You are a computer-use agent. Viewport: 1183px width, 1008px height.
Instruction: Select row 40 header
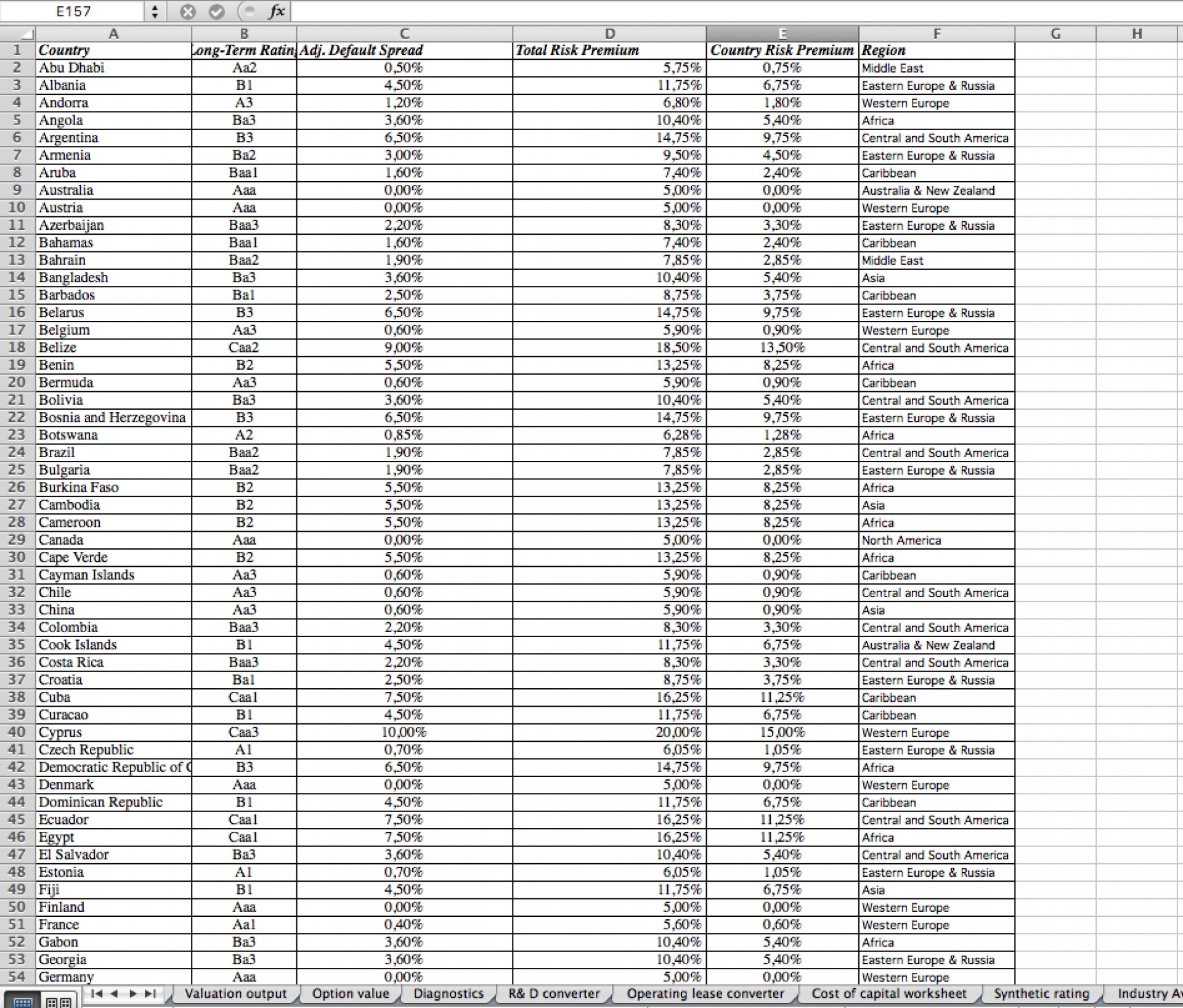(x=17, y=733)
